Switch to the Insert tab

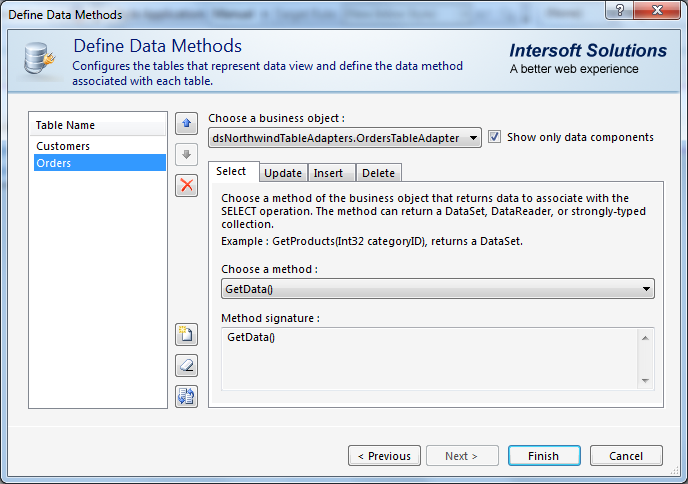pos(329,173)
